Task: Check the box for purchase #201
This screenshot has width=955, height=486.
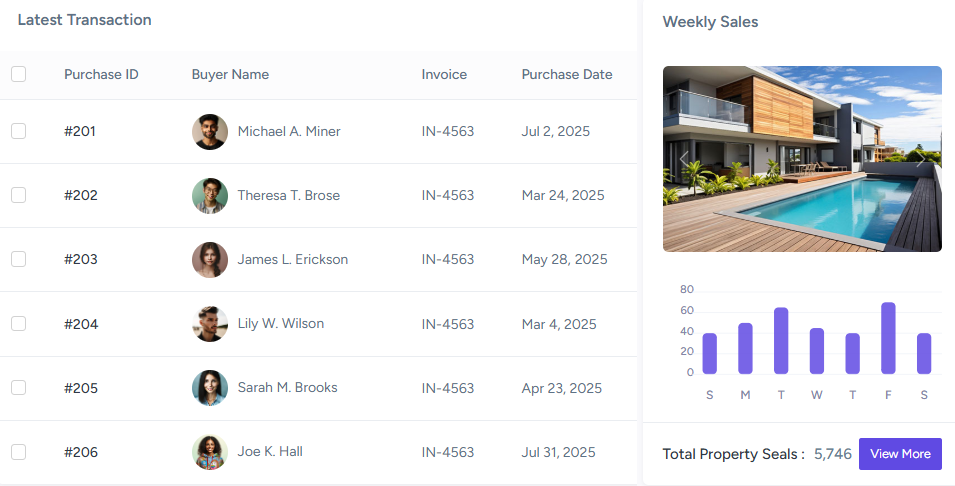Action: pyautogui.click(x=18, y=131)
